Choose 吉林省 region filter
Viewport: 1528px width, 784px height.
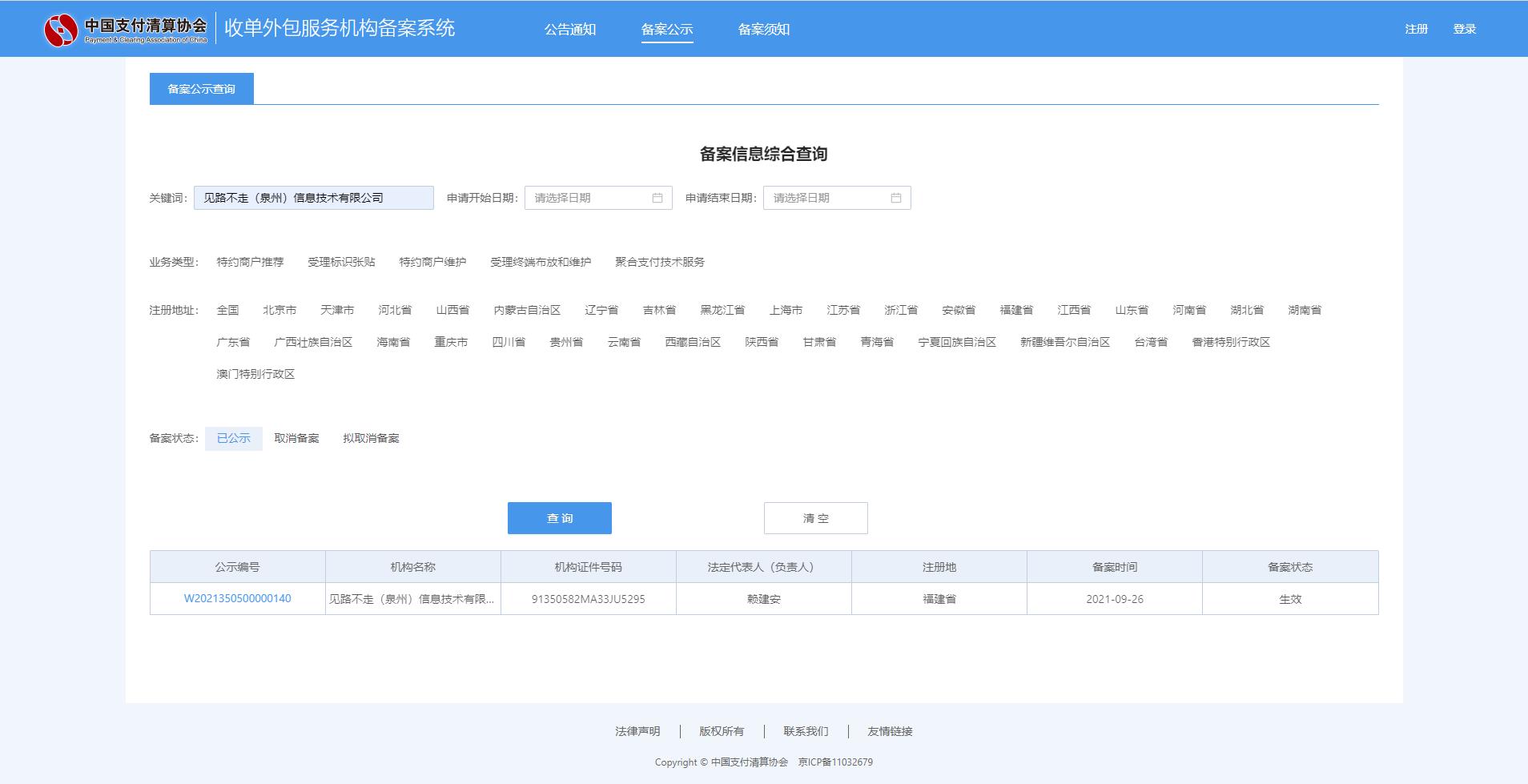tap(659, 310)
